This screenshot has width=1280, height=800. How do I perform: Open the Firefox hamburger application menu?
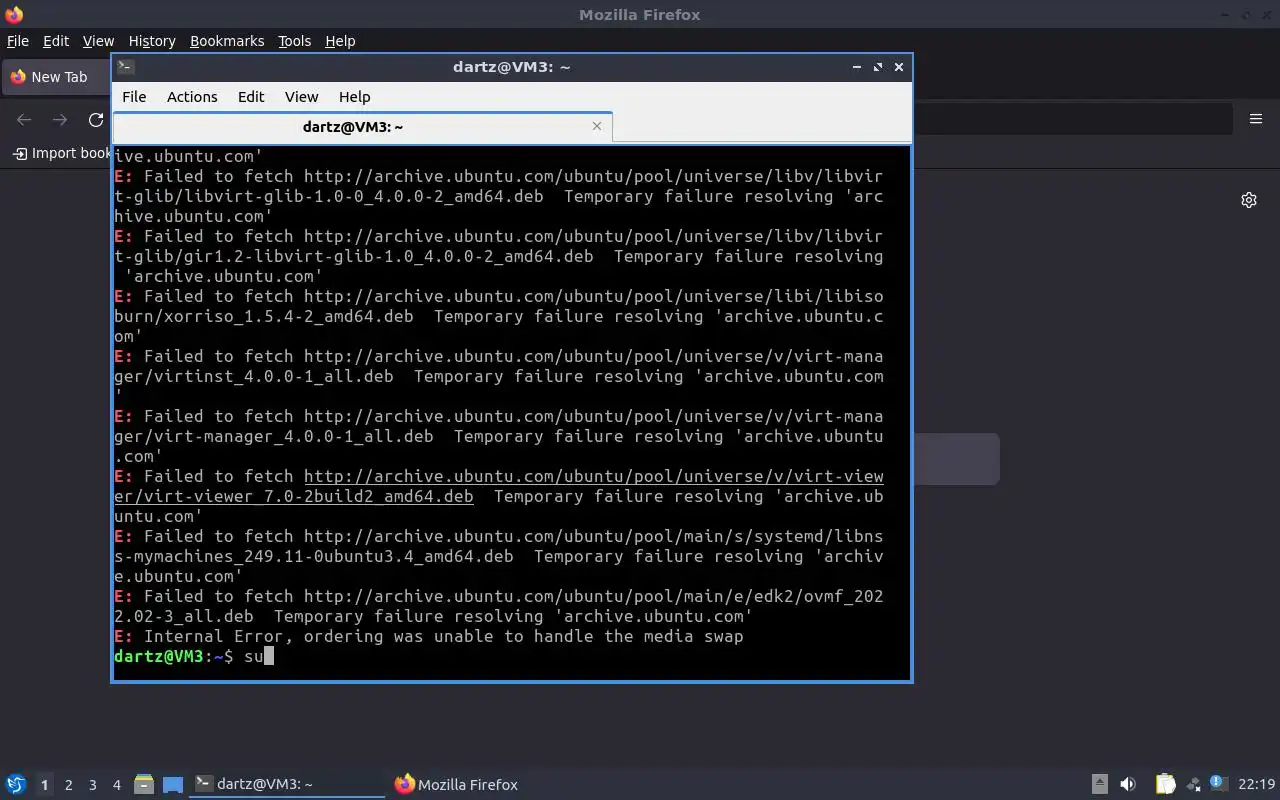1256,119
